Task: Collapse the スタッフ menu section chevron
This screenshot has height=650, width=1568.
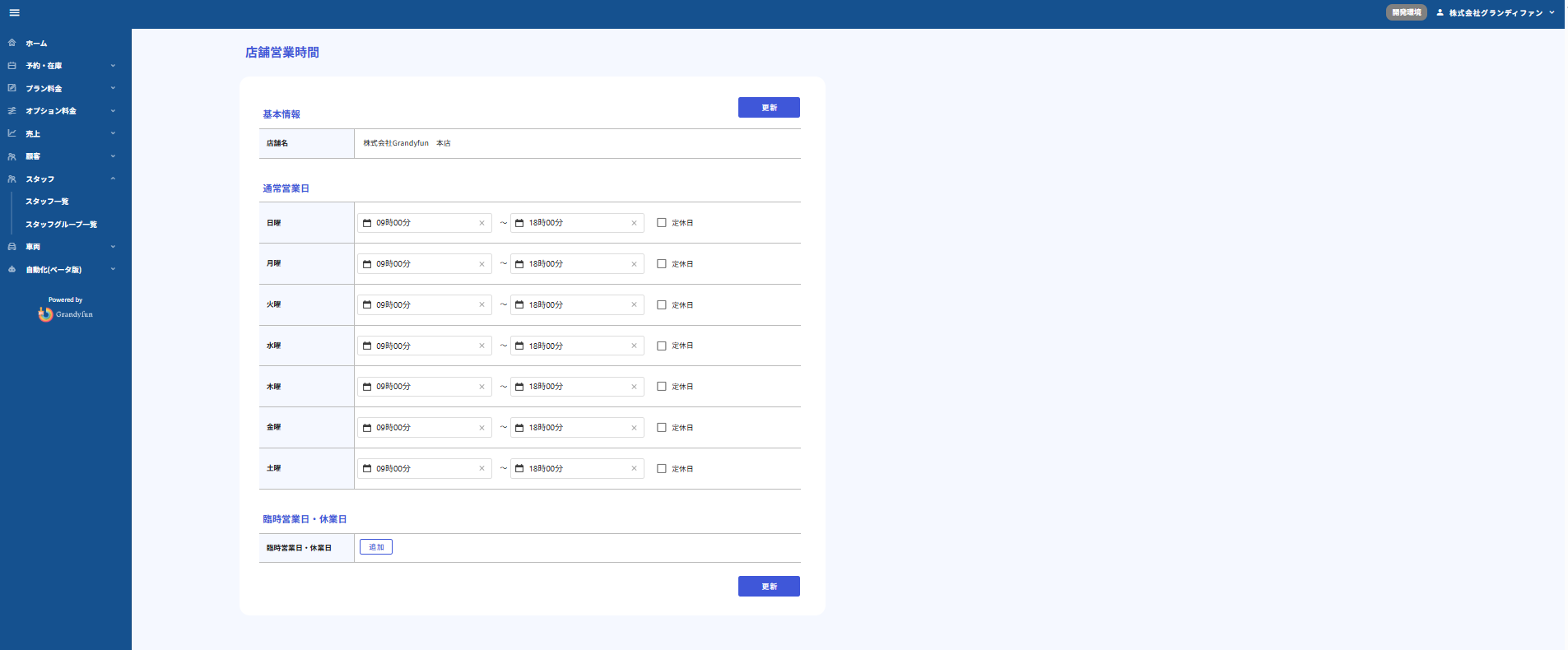Action: (113, 179)
